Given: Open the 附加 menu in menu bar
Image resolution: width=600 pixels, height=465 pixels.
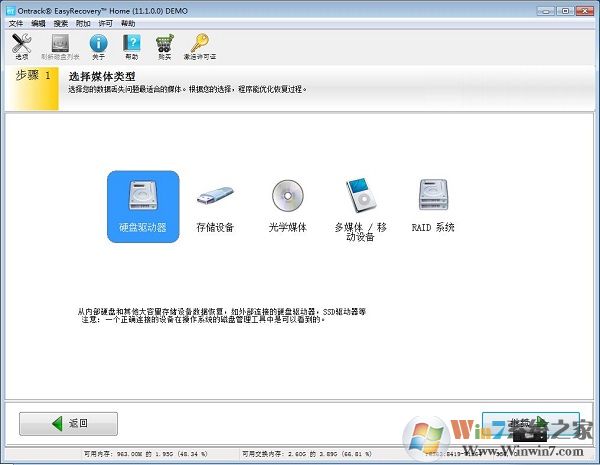Looking at the screenshot, I should (x=83, y=22).
